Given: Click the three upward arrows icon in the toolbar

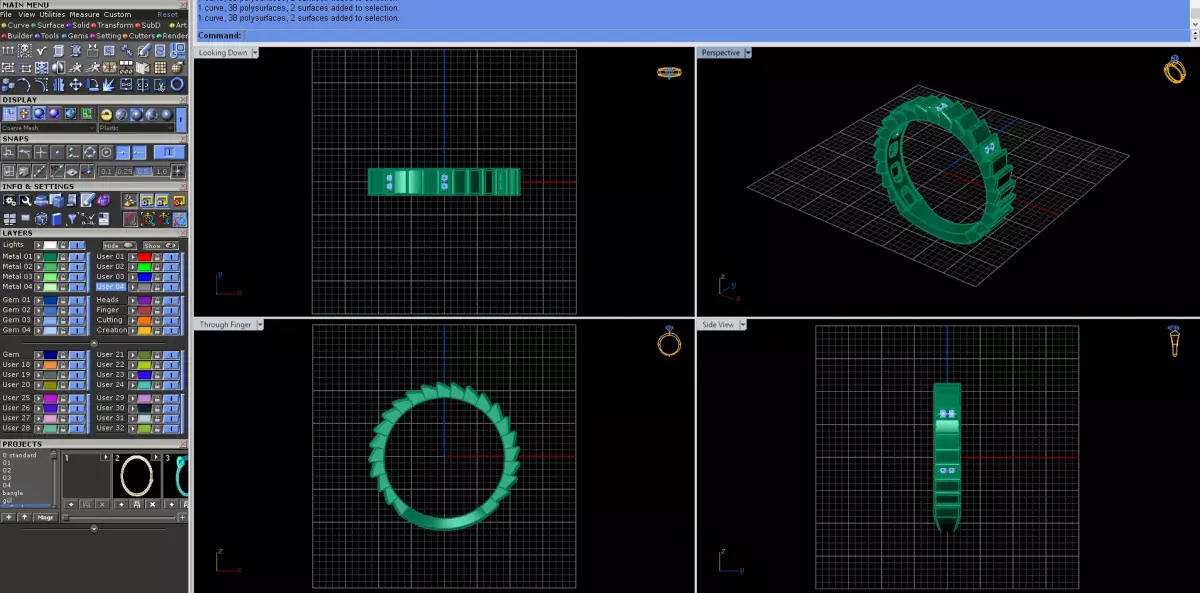Looking at the screenshot, I should click(x=8, y=50).
